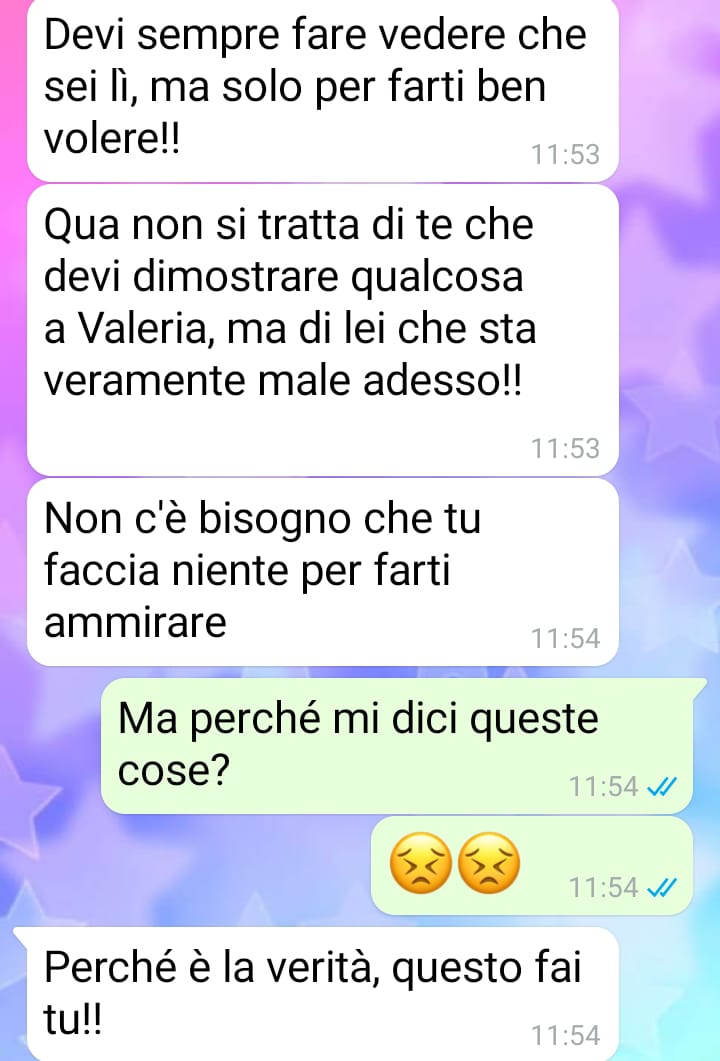Tap the 11:53 timestamp under 'male adesso!!'
The height and width of the screenshot is (1061, 720).
pos(565,449)
